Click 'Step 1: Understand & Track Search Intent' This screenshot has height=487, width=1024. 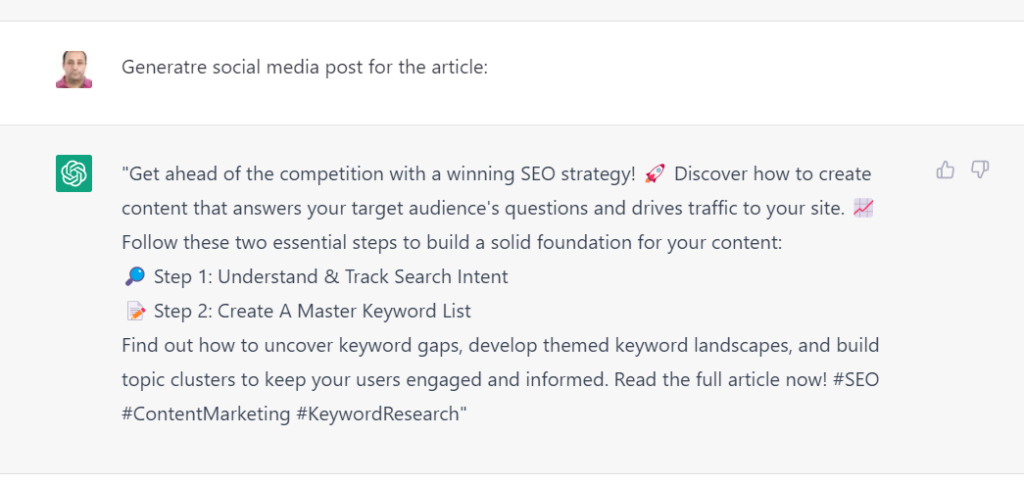[331, 277]
